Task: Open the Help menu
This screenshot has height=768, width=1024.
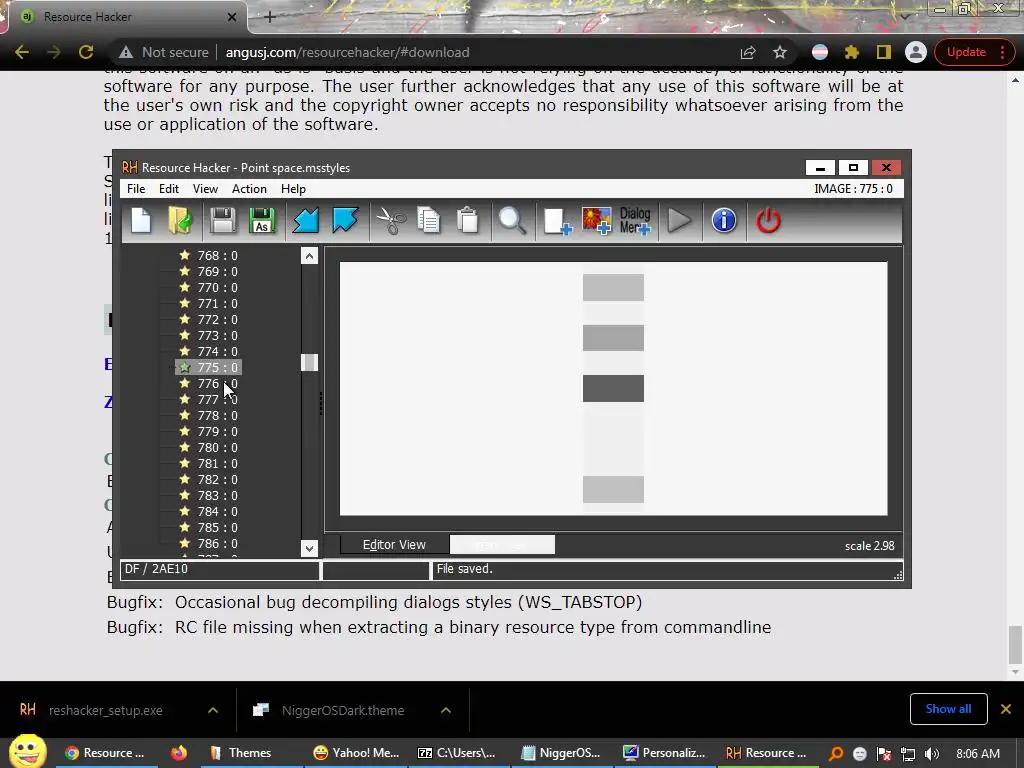Action: (x=293, y=189)
